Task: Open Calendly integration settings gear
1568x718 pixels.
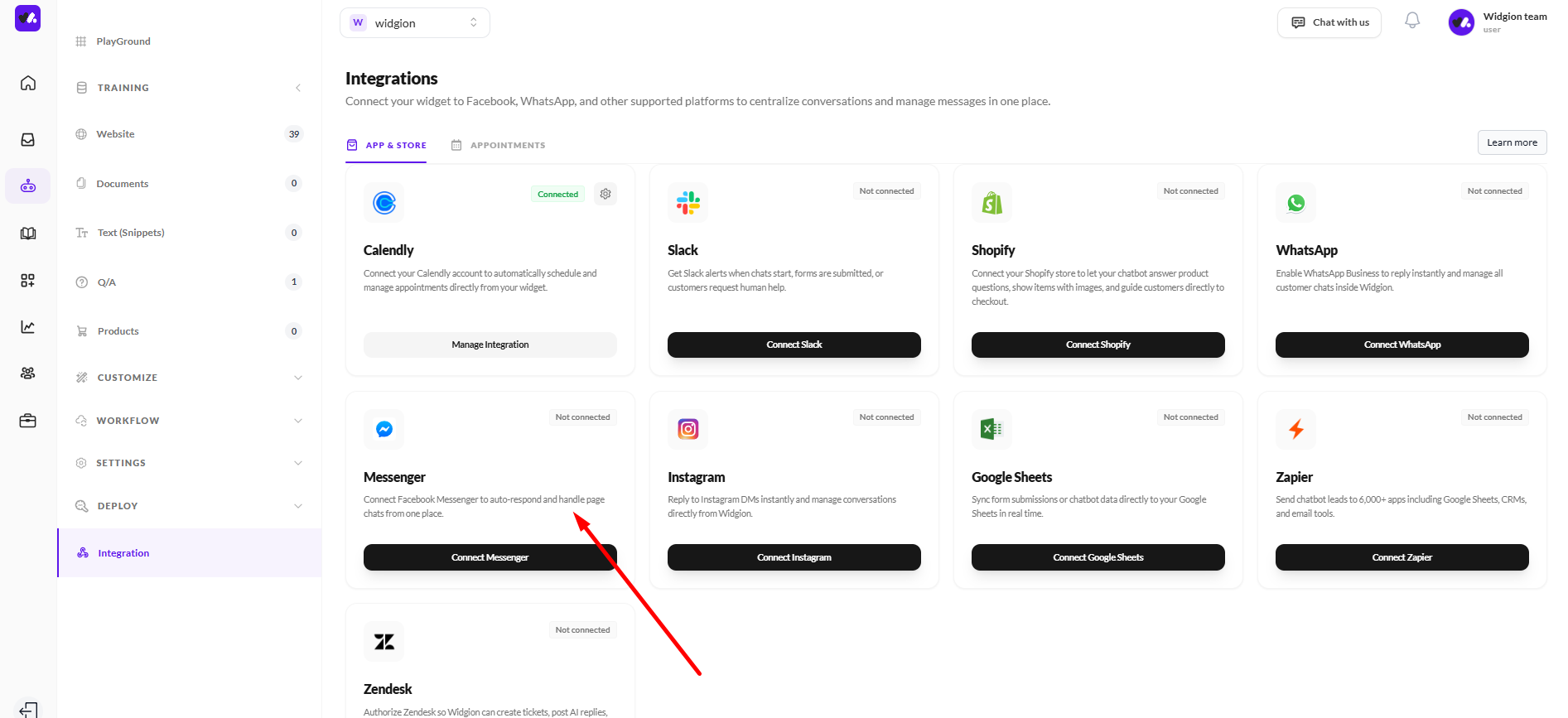Action: click(x=605, y=194)
